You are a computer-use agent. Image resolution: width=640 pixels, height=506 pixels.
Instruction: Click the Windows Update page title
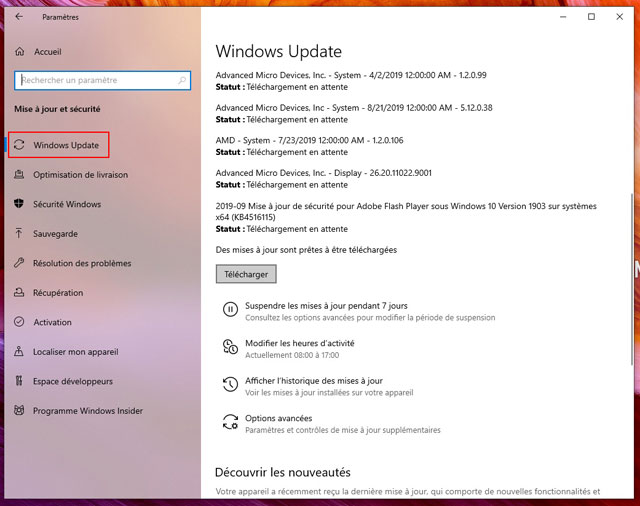click(x=279, y=51)
